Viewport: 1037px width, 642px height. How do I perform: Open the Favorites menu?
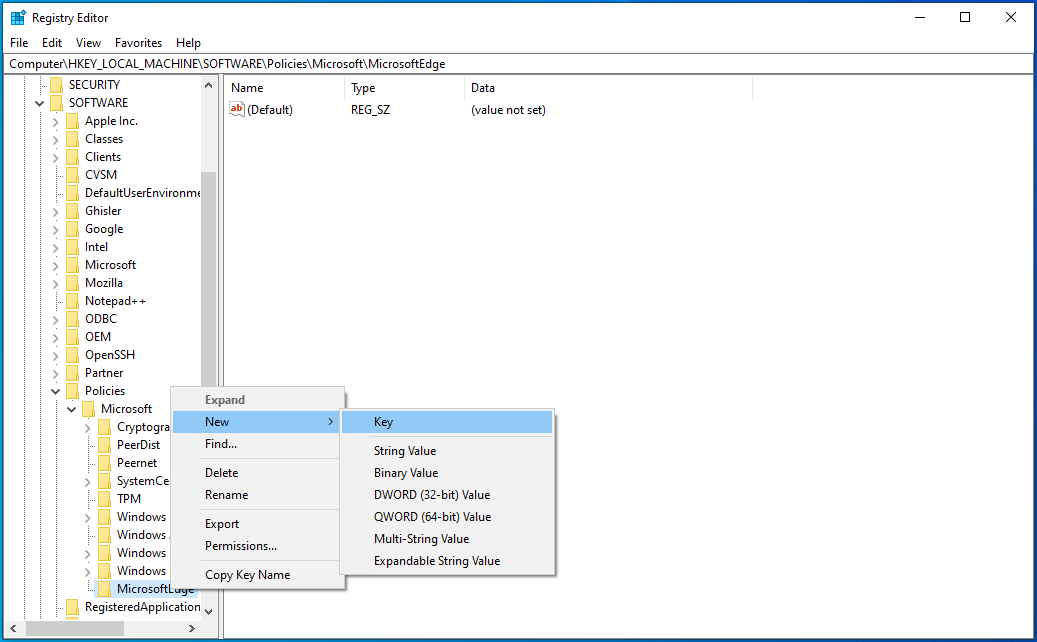(138, 42)
